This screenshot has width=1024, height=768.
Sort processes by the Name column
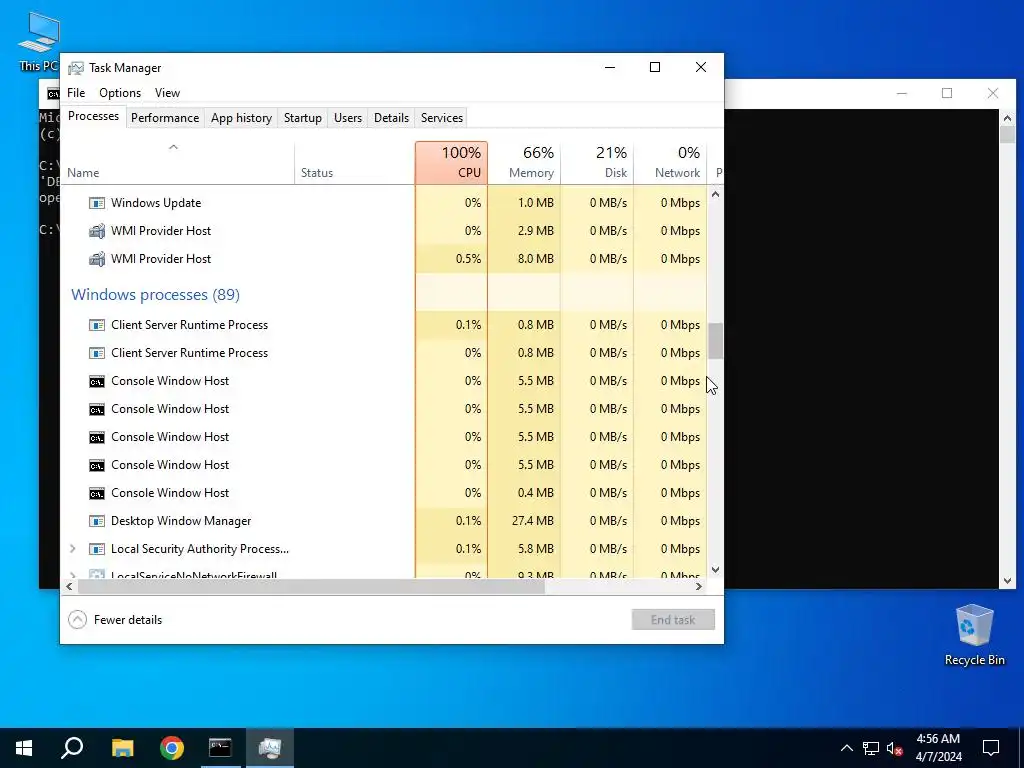click(177, 163)
